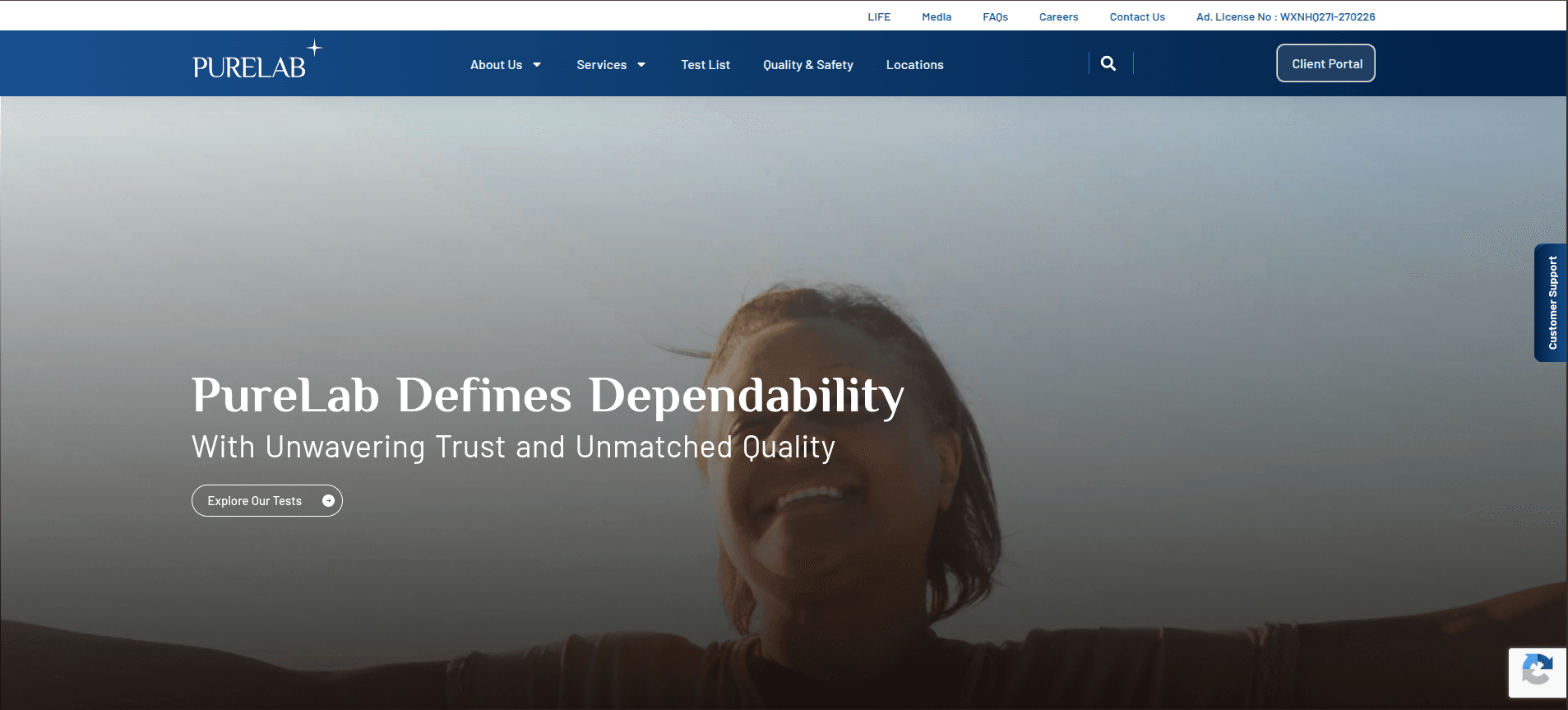
Task: View the FAQs page
Action: click(x=995, y=16)
